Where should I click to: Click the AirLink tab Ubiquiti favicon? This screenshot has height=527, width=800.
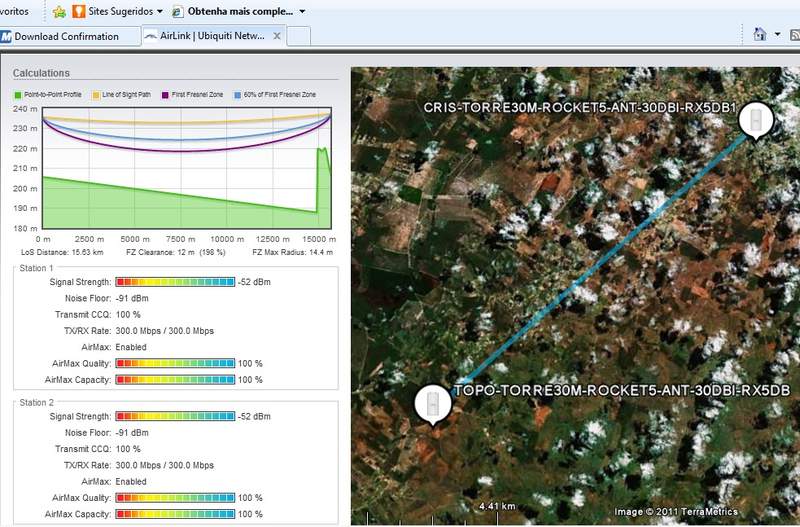point(151,36)
